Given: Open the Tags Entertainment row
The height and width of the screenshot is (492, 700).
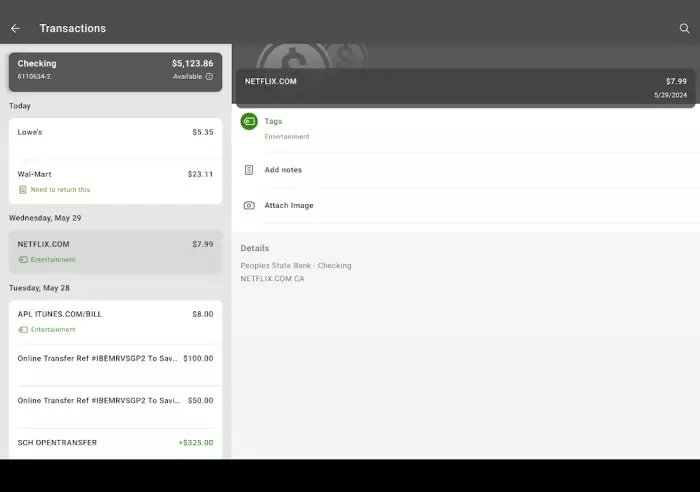Looking at the screenshot, I should click(x=466, y=129).
